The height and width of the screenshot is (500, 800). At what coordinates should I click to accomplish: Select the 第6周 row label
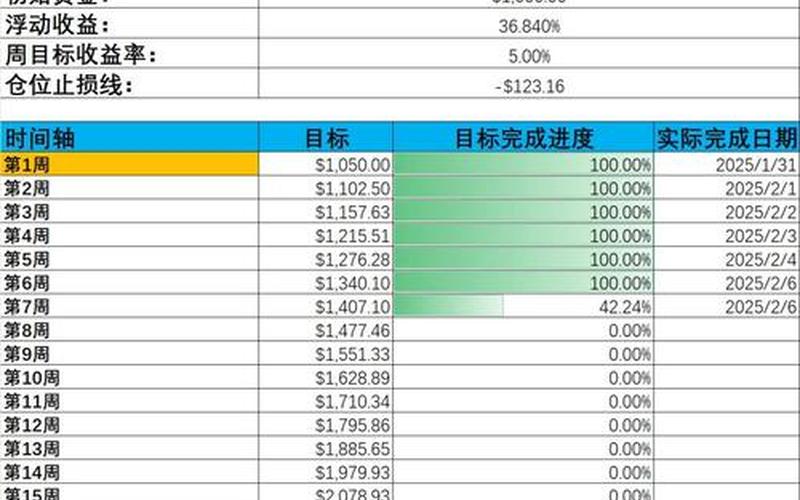click(130, 282)
